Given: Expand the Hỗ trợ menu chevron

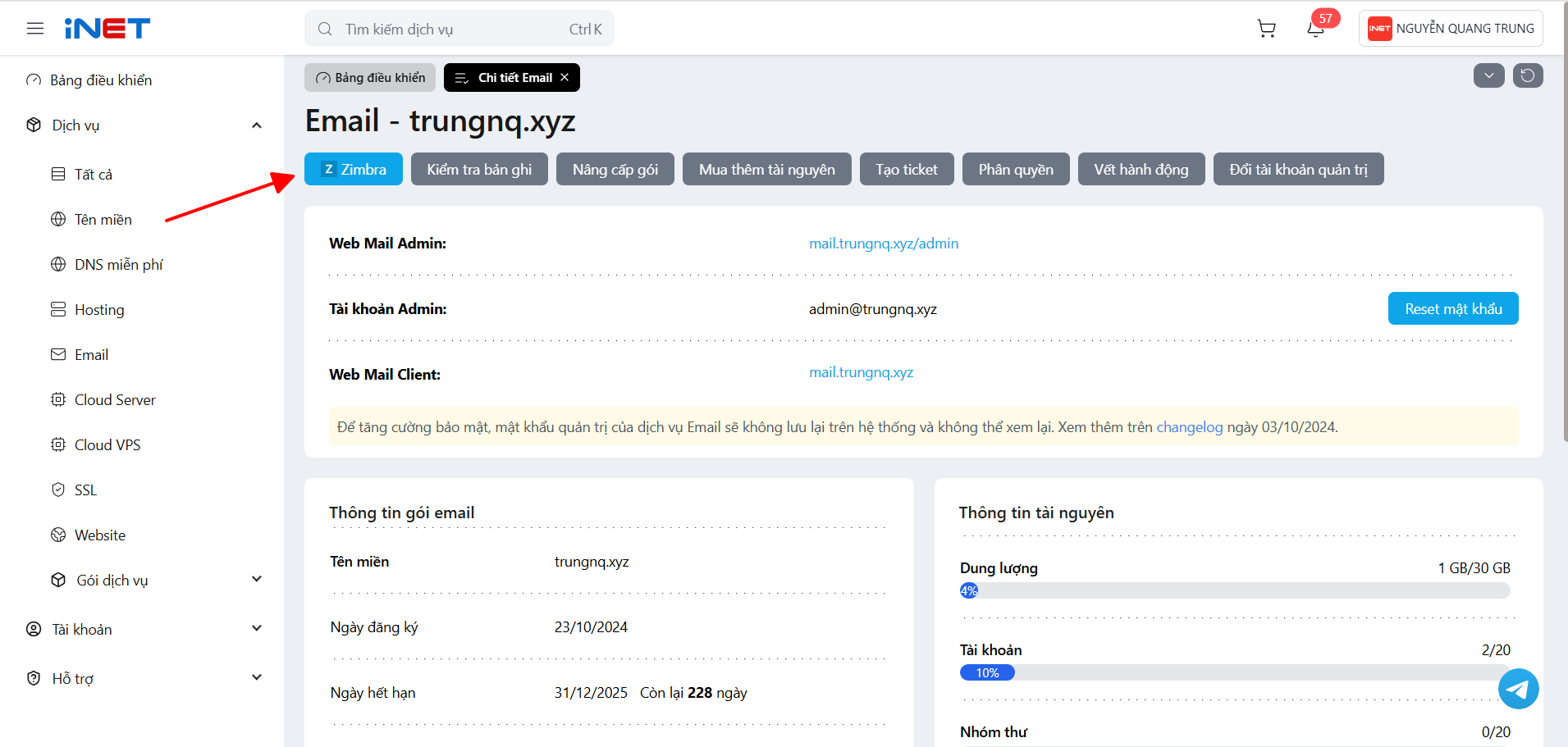Looking at the screenshot, I should pyautogui.click(x=257, y=677).
